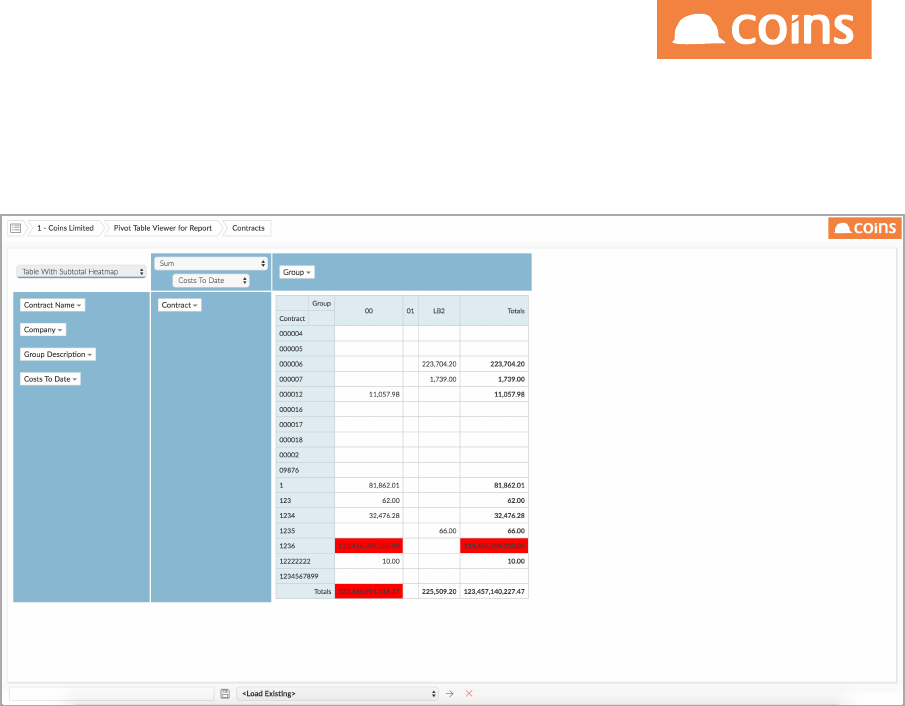Click the 66.00 value under LB2
This screenshot has width=905, height=706.
point(447,531)
